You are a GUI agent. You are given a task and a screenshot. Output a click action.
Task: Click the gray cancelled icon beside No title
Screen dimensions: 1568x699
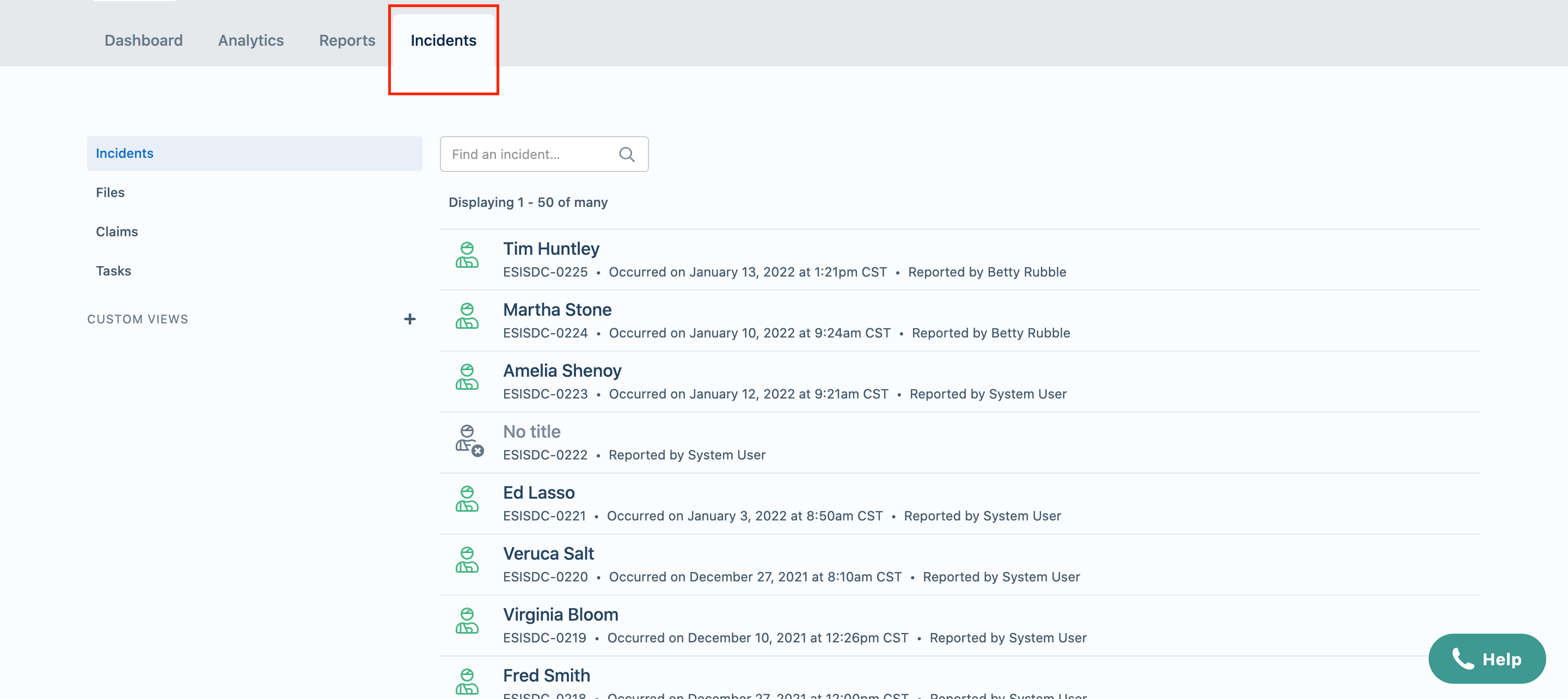[x=469, y=440]
